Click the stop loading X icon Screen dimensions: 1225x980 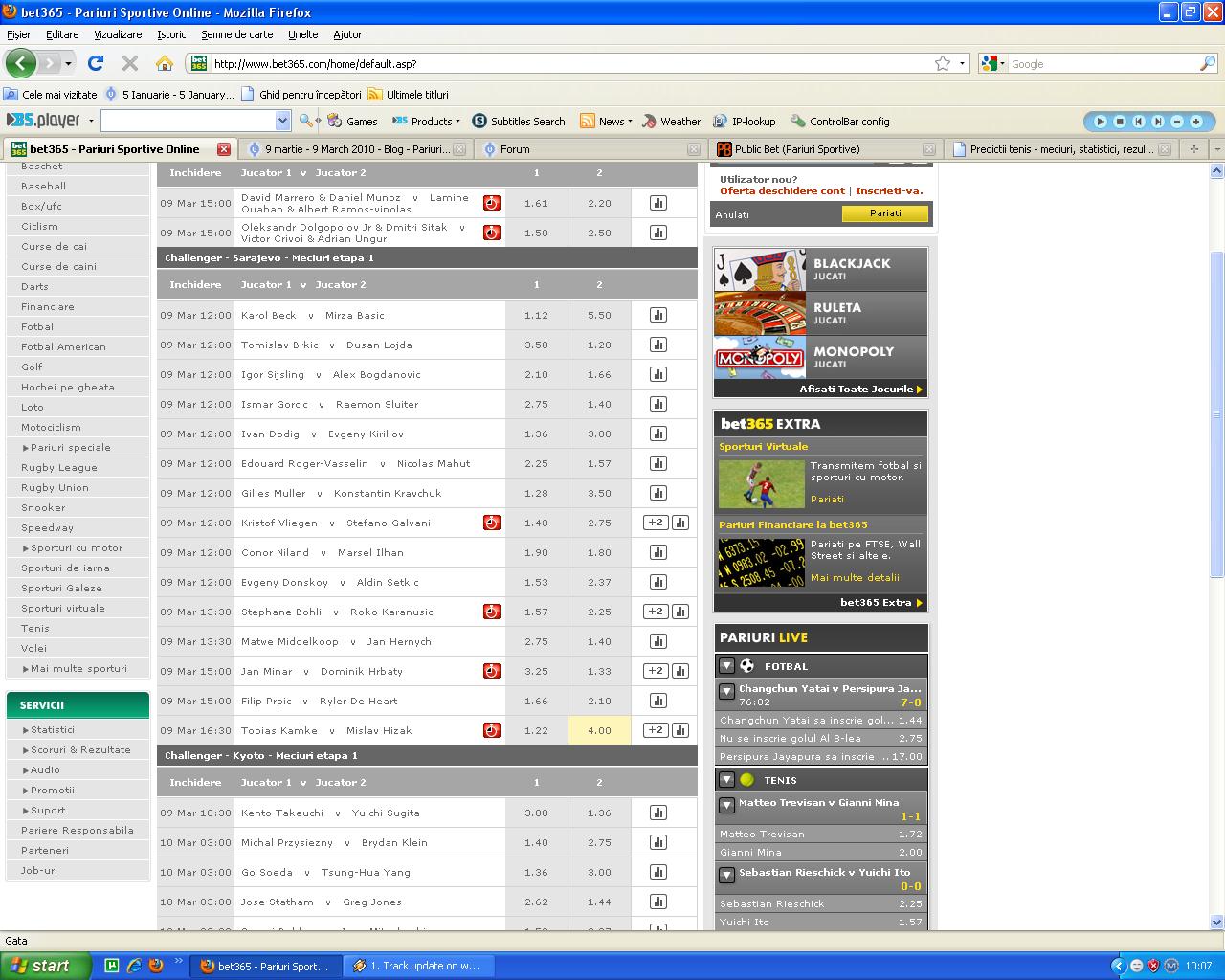pyautogui.click(x=129, y=63)
